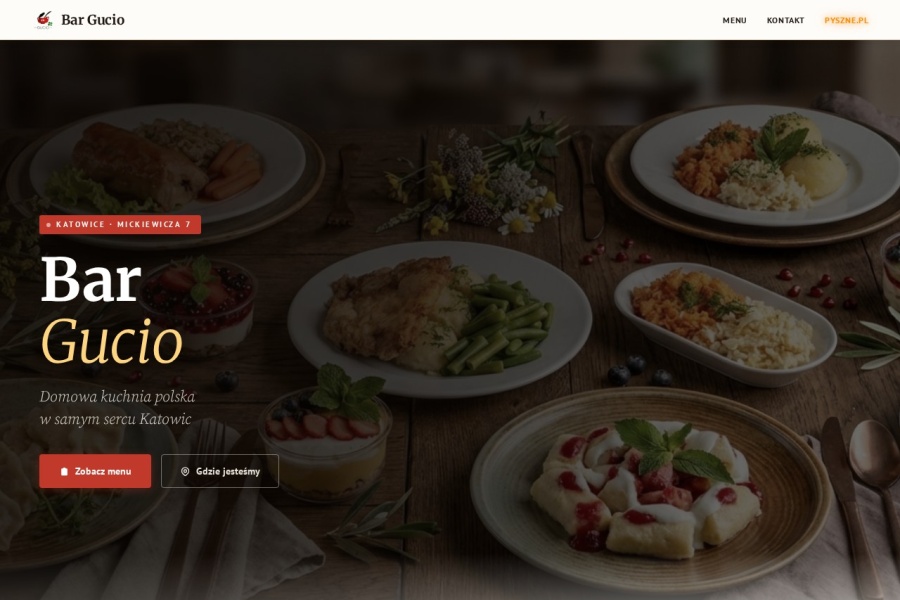900x600 pixels.
Task: Click the oval dish with rice salad
Action: pos(725,323)
